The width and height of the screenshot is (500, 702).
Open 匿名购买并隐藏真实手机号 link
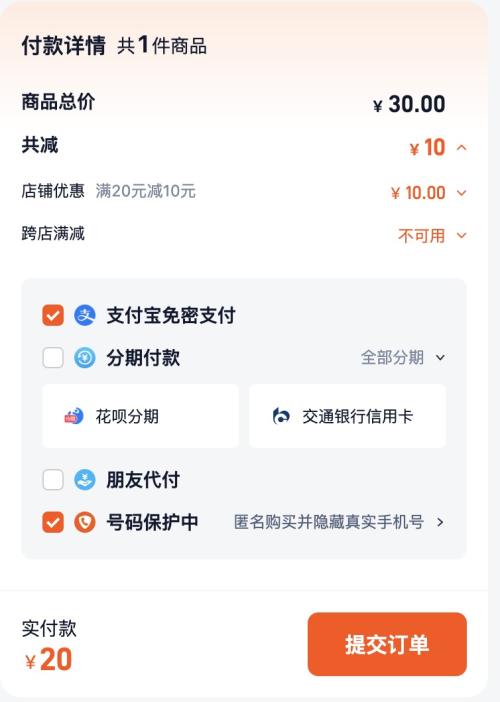tap(329, 522)
